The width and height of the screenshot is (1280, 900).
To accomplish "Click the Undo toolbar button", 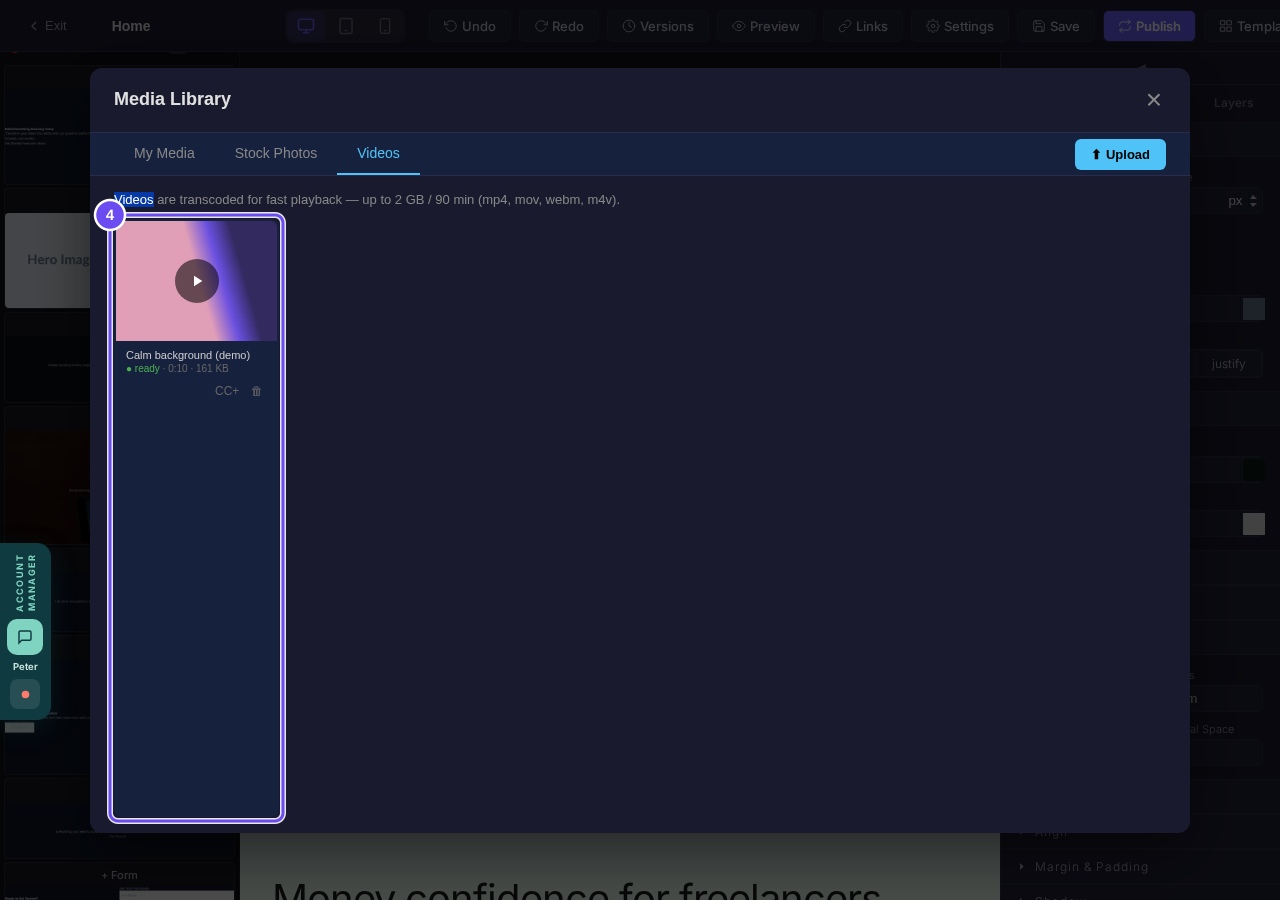I will point(470,26).
